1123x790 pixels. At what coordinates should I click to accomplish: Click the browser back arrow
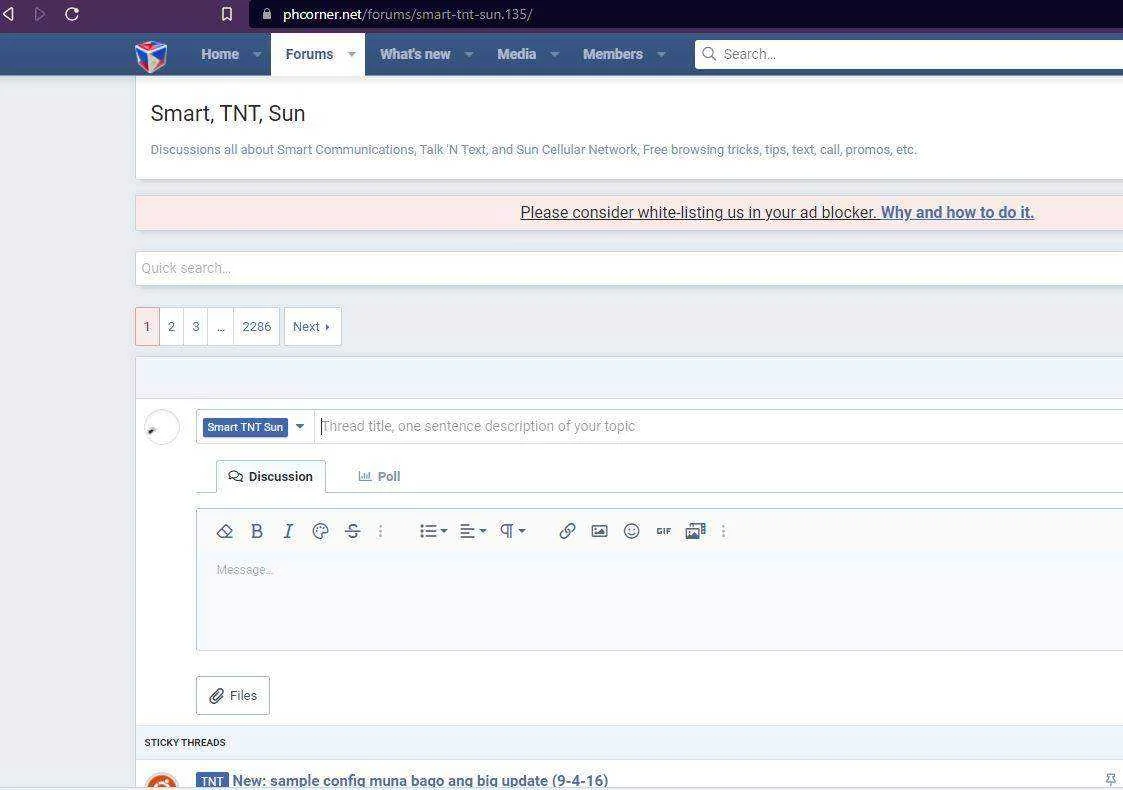[x=9, y=14]
